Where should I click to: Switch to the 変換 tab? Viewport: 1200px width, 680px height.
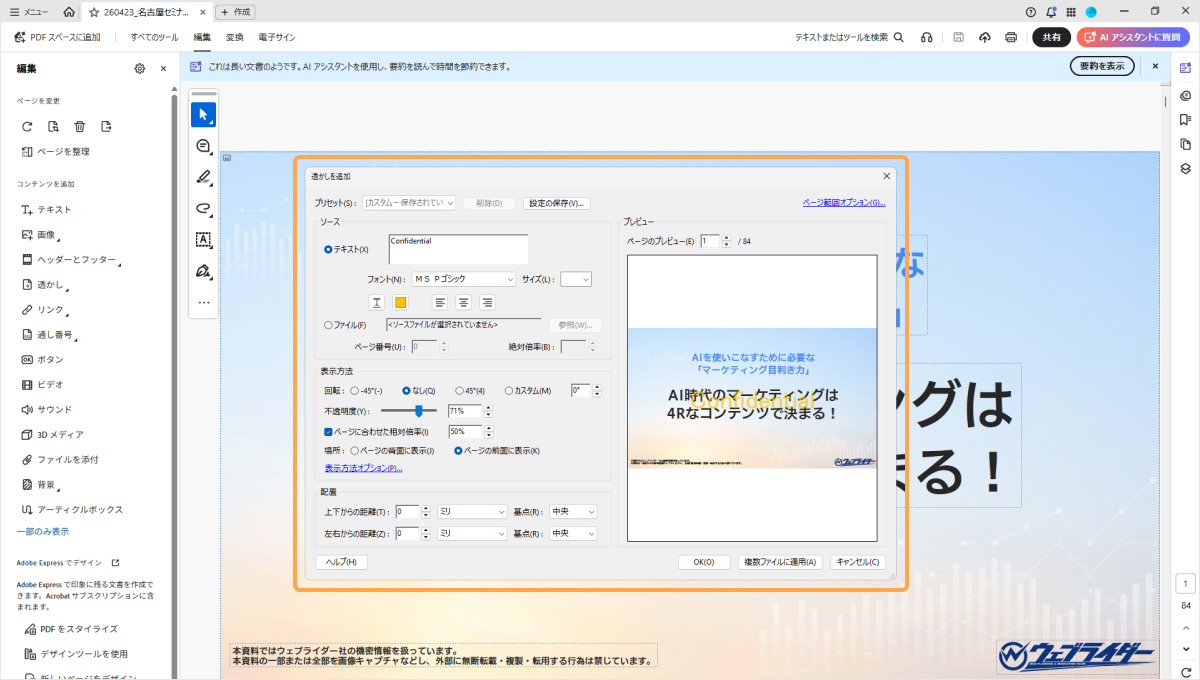[x=235, y=37]
